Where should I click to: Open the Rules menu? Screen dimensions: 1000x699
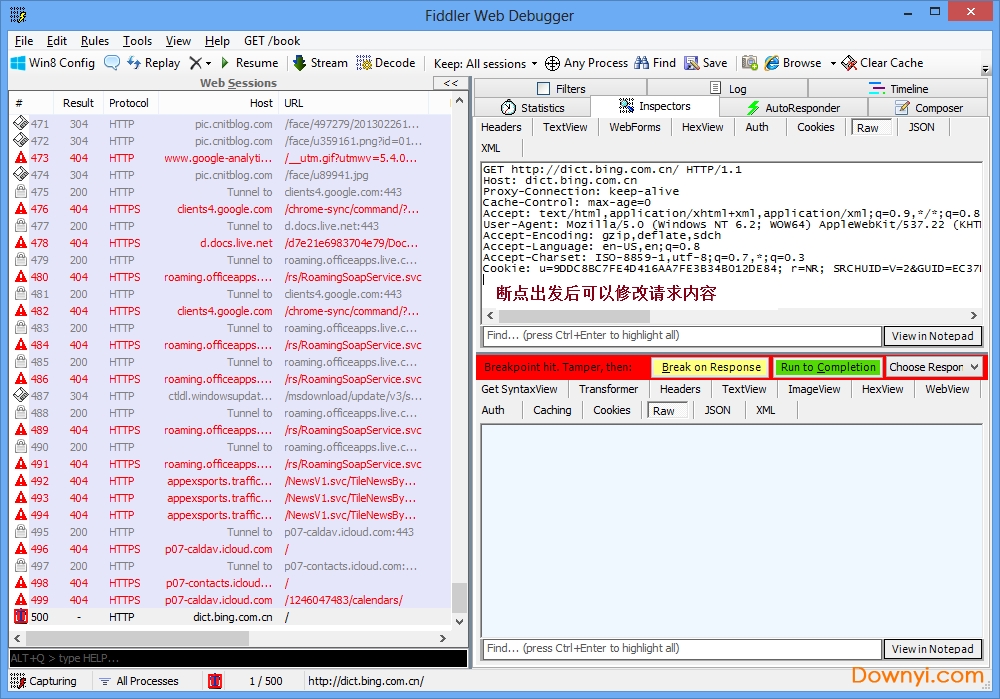point(95,41)
